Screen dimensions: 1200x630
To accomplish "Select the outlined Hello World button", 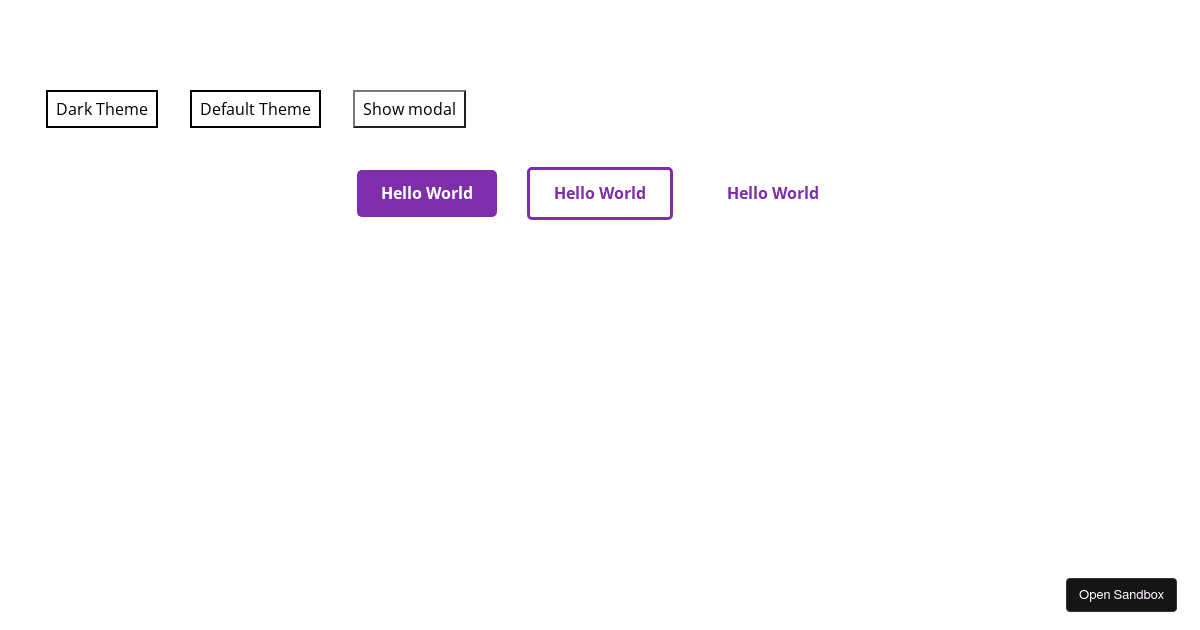I will click(x=599, y=193).
